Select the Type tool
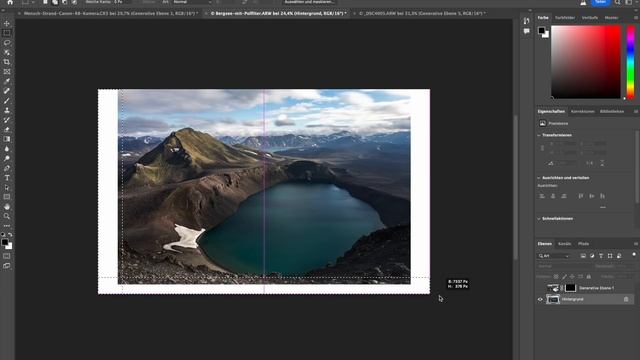 [x=7, y=178]
